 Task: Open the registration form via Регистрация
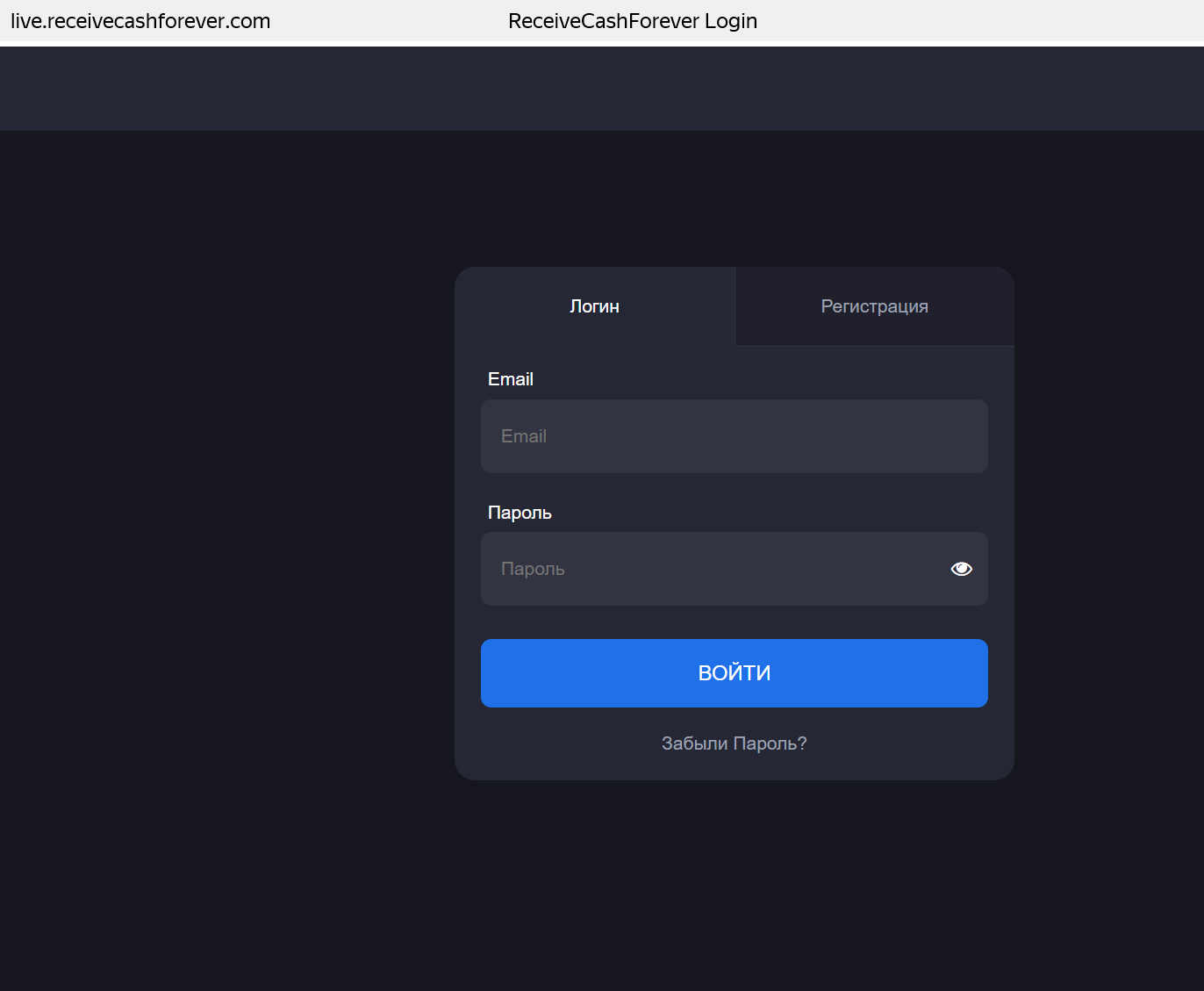874,306
